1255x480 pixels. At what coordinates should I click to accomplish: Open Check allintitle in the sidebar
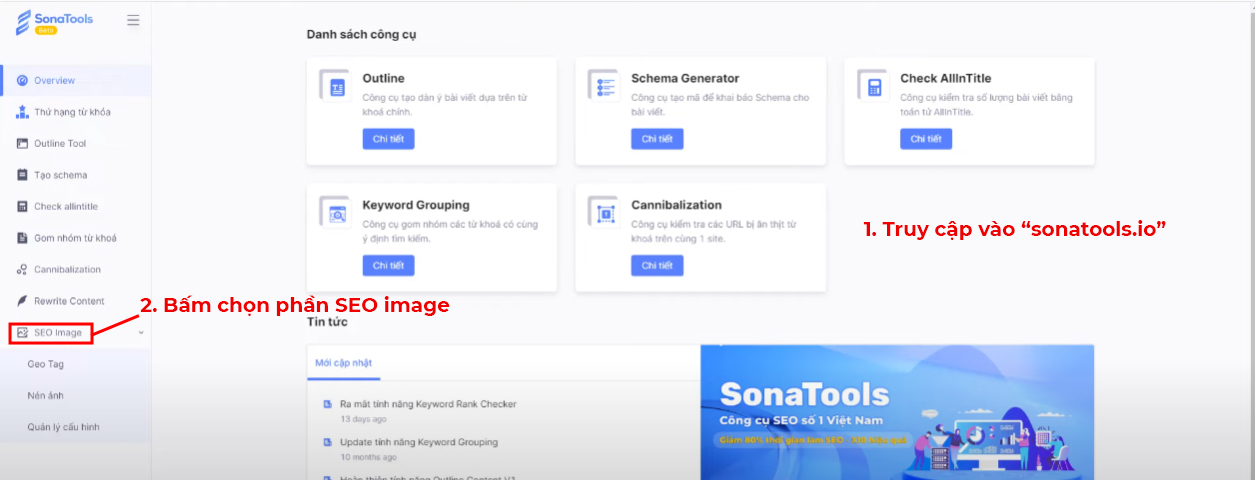[76, 206]
